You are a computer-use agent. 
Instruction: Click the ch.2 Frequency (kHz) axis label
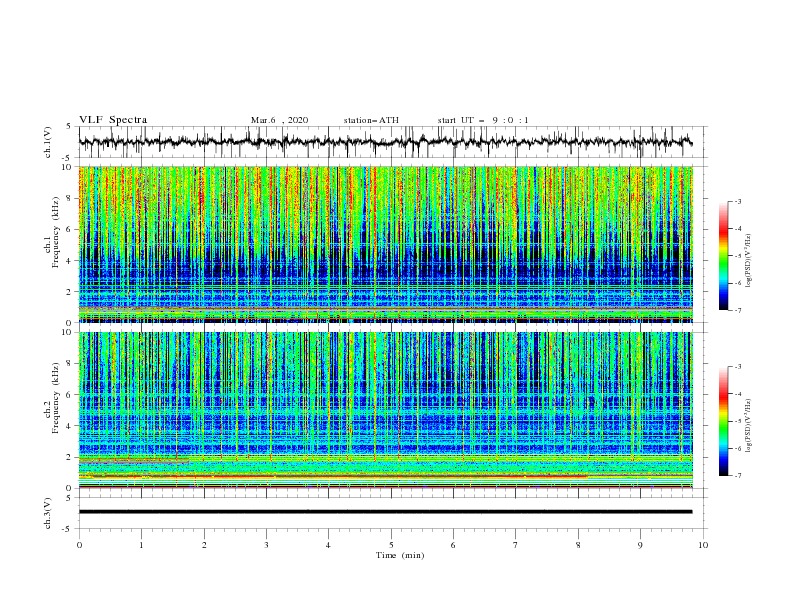coord(52,398)
